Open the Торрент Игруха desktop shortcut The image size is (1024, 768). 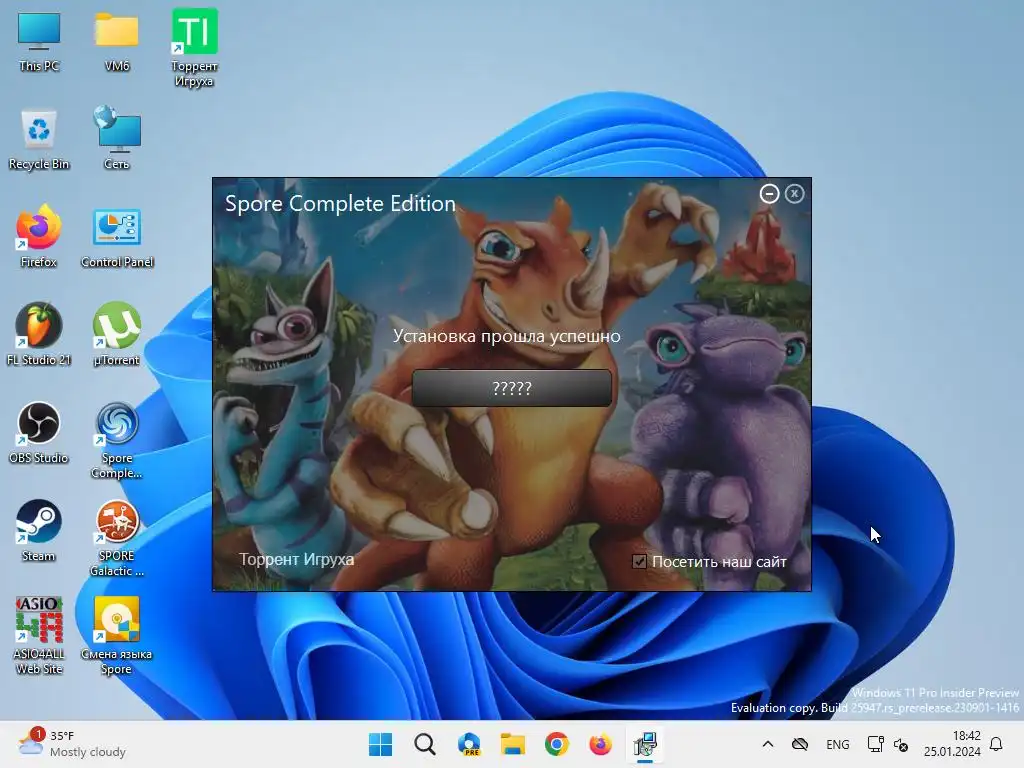point(194,48)
